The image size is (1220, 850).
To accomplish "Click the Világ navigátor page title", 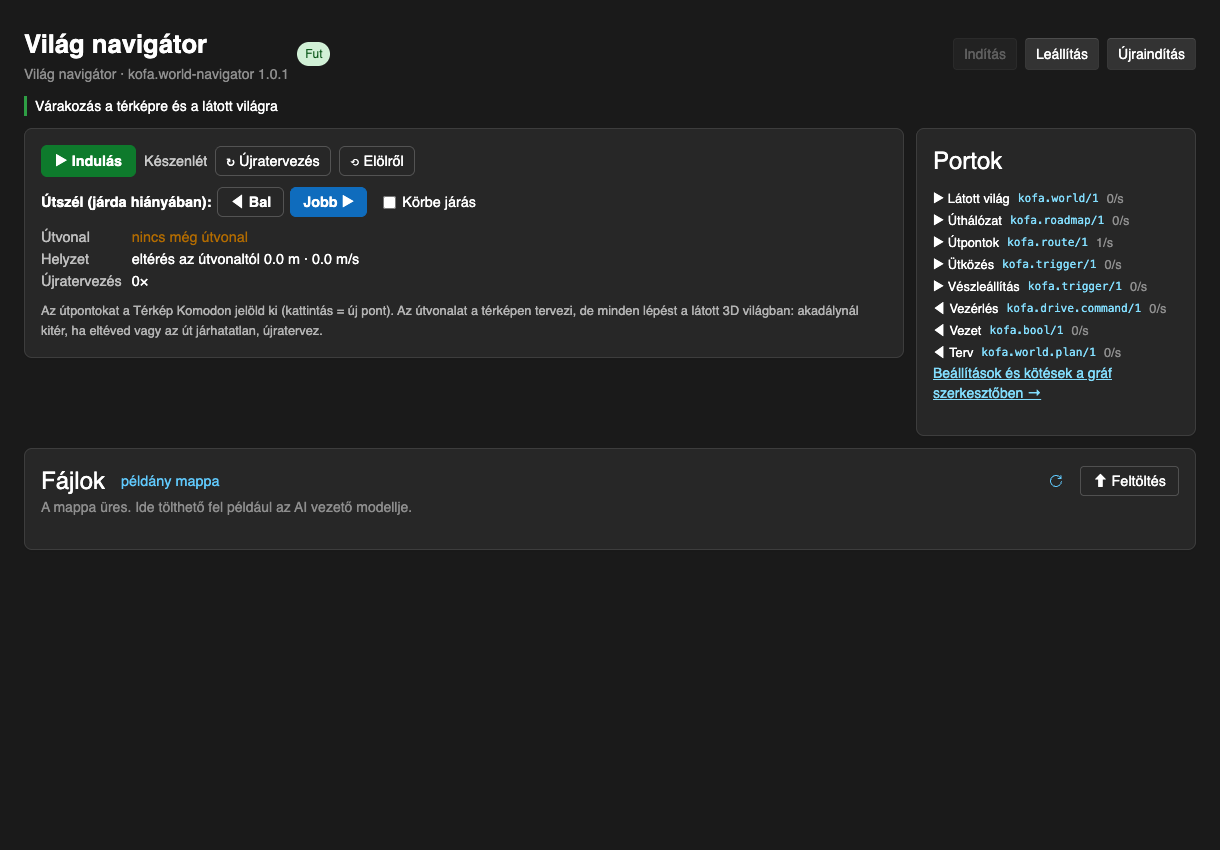I will pos(115,44).
